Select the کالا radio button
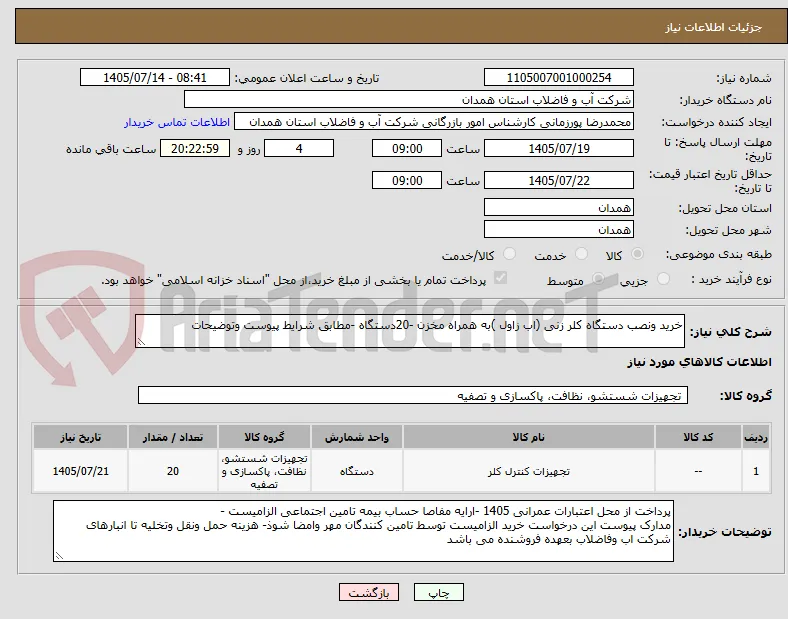 point(637,254)
